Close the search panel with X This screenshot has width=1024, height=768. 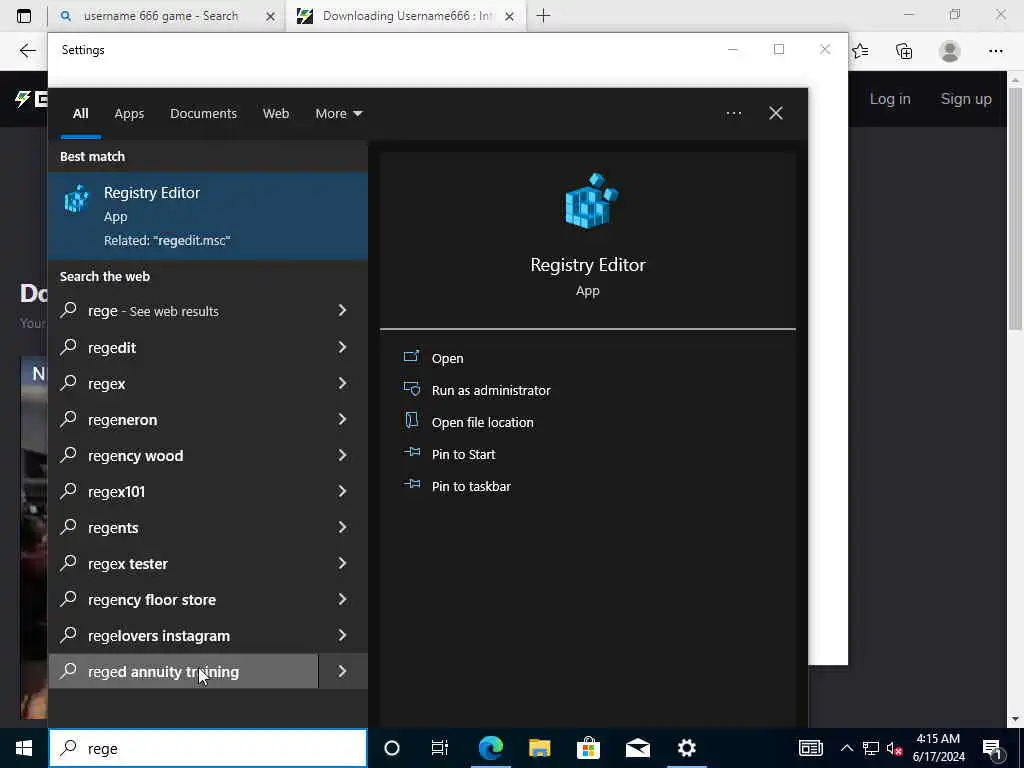tap(775, 114)
